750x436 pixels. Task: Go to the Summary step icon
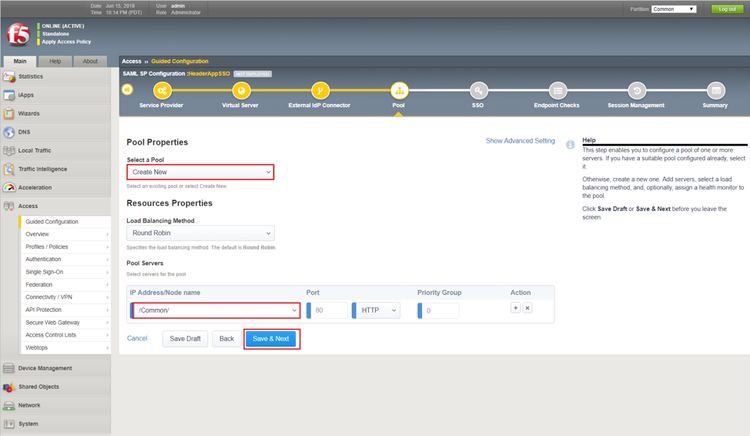715,91
